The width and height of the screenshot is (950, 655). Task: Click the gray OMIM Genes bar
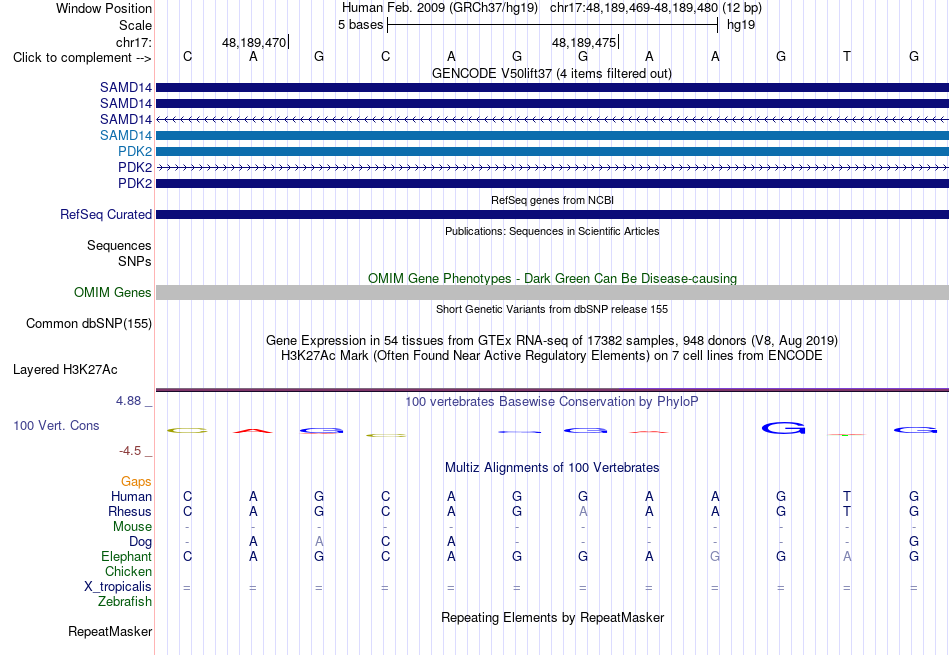(552, 293)
